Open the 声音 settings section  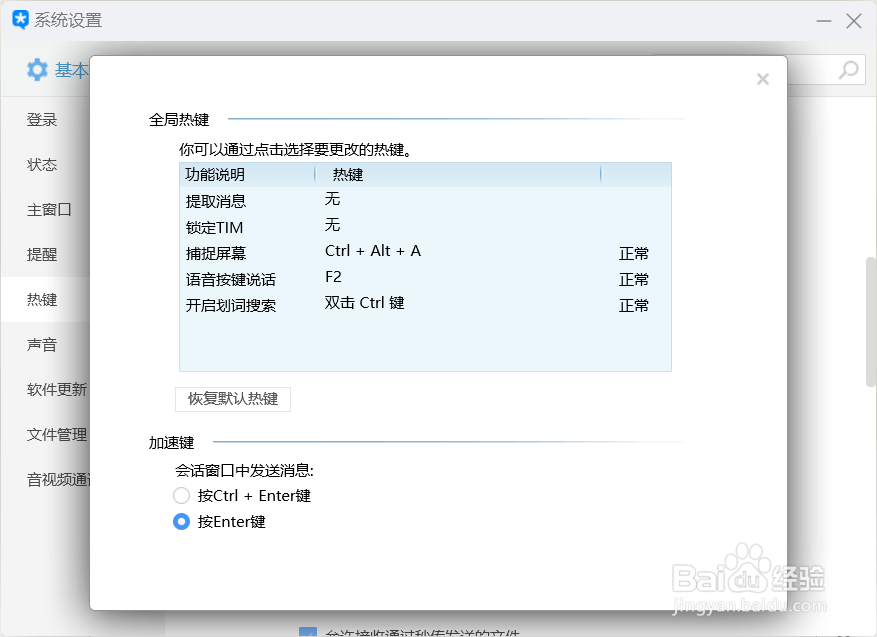click(x=42, y=344)
